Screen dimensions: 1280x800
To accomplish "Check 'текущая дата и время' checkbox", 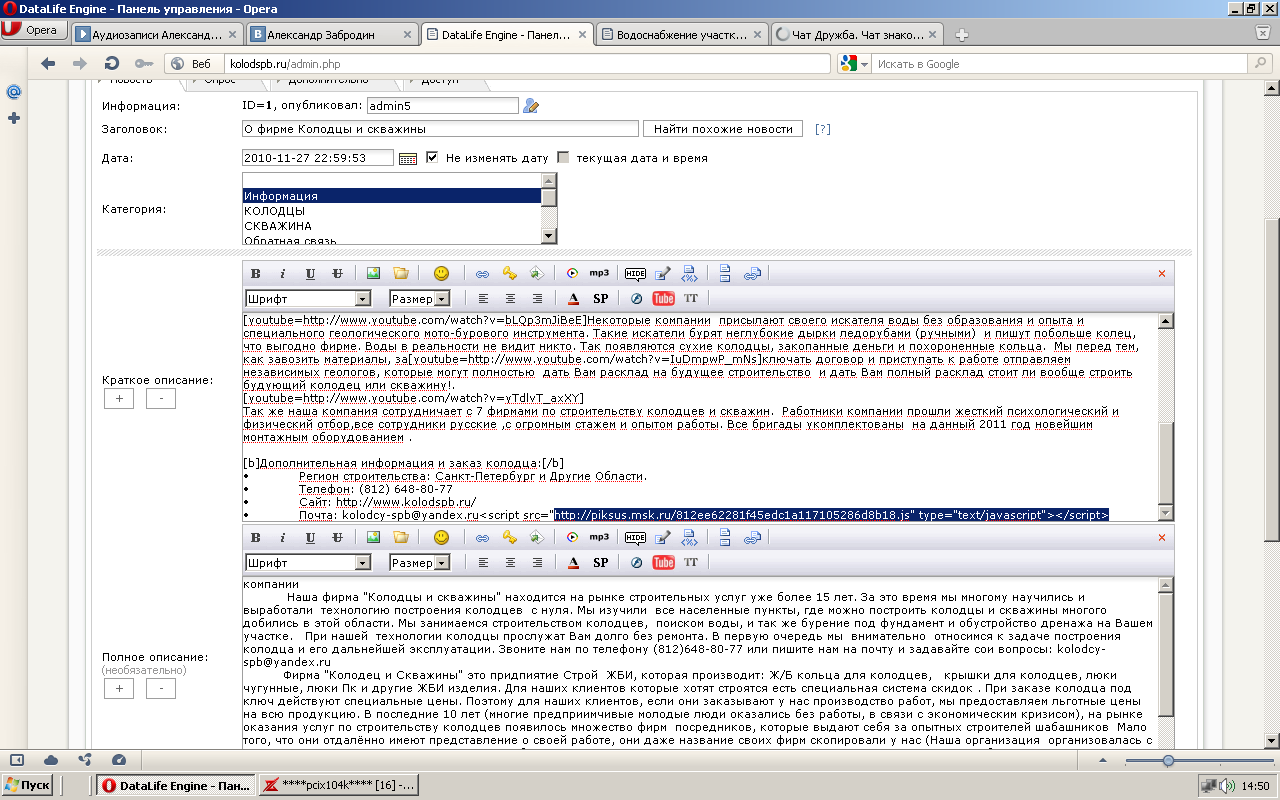I will pyautogui.click(x=563, y=157).
